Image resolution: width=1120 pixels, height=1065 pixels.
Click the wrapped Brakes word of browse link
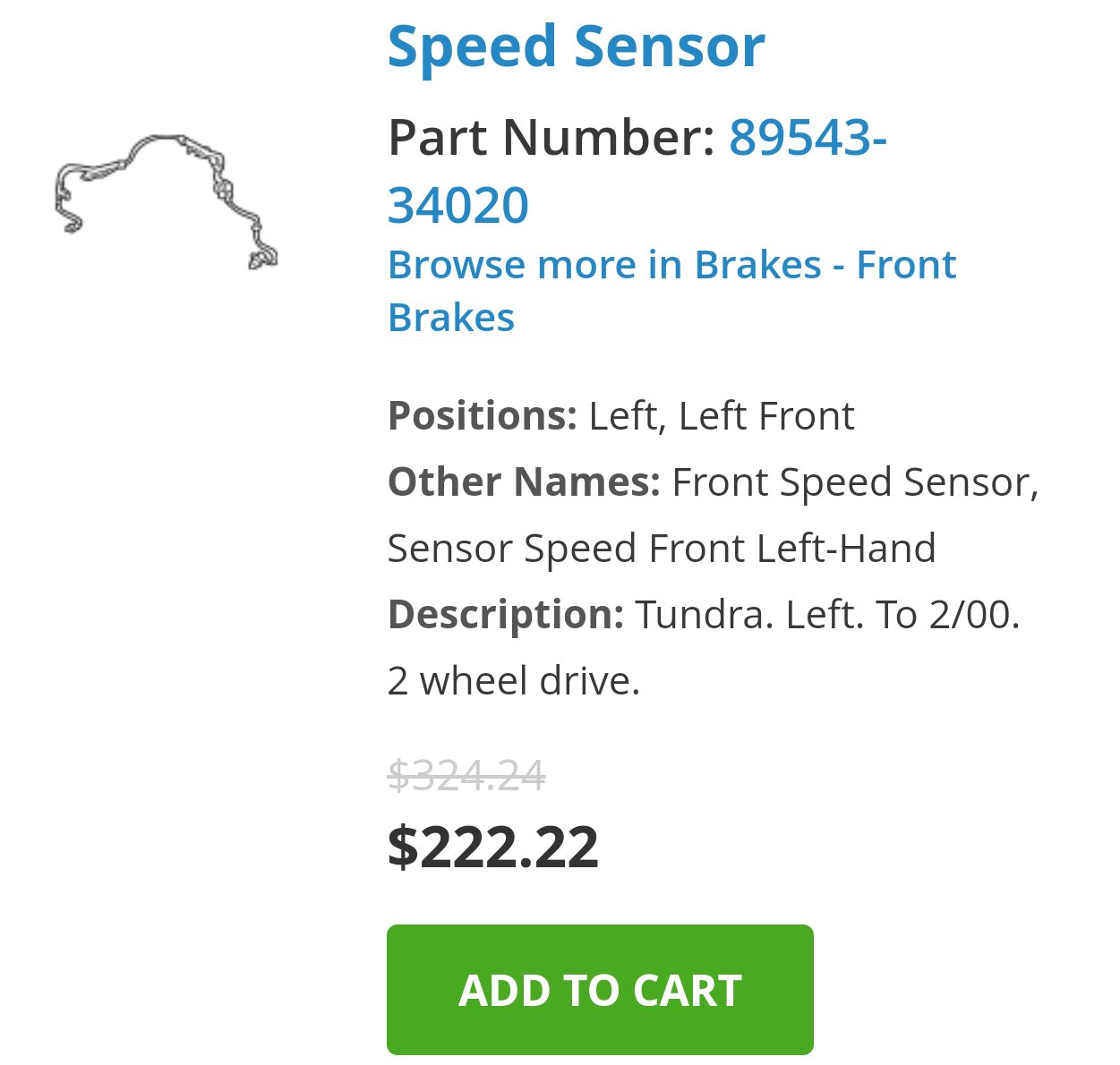tap(451, 318)
